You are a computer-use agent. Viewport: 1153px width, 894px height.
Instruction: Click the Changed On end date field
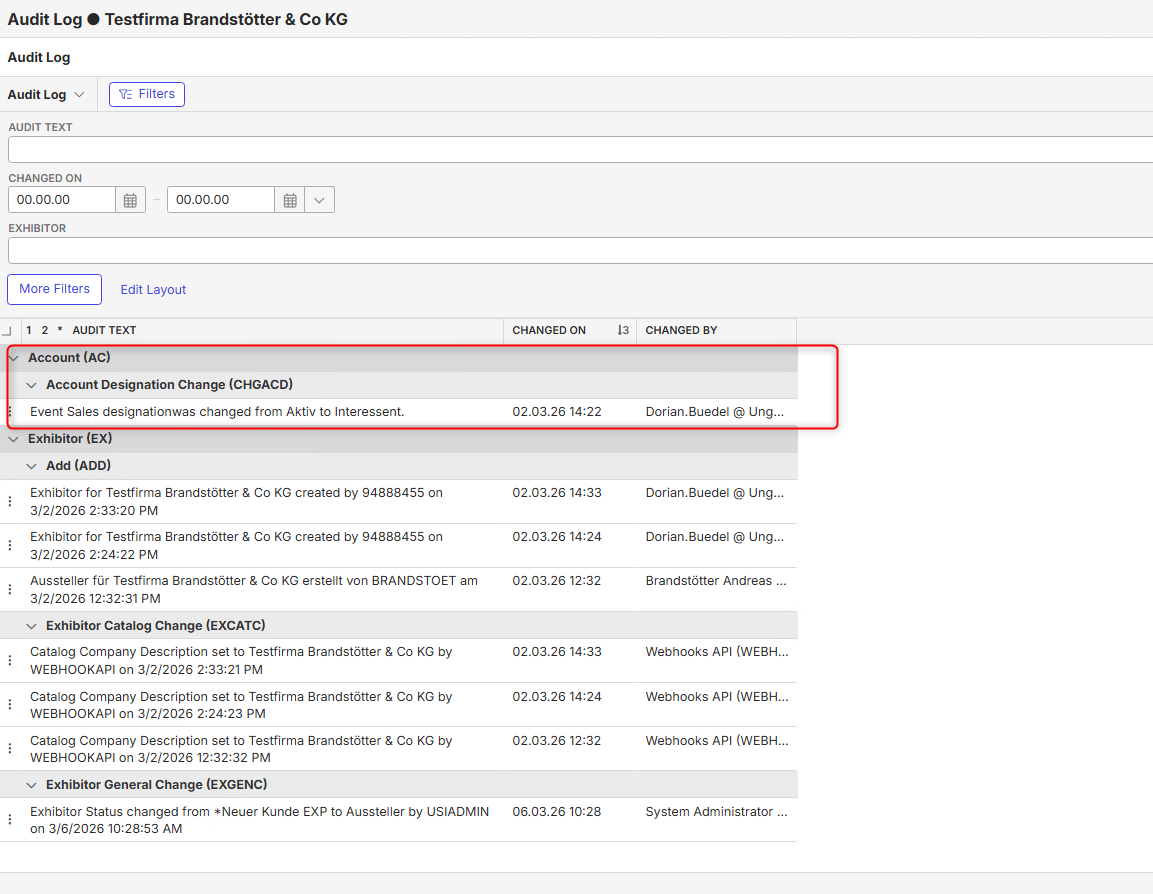click(x=221, y=200)
